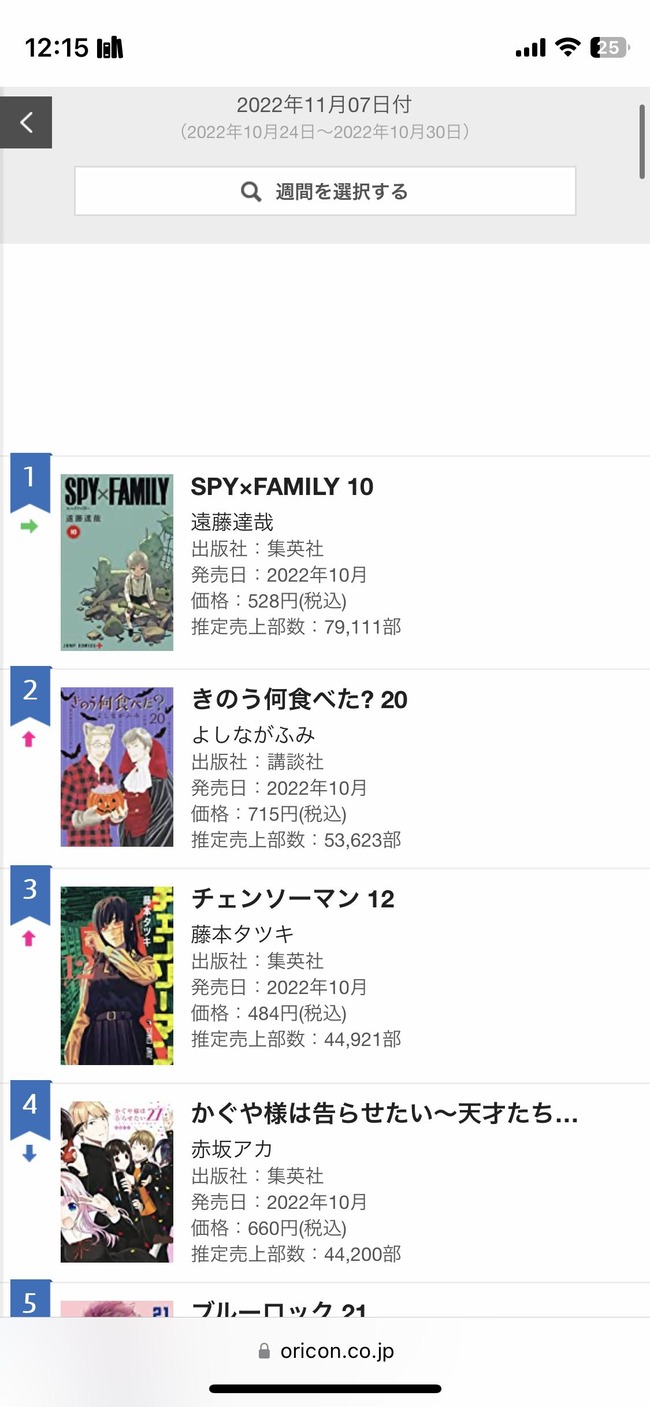Click the magnifier icon in week selector
The height and width of the screenshot is (1407, 650).
[x=251, y=191]
